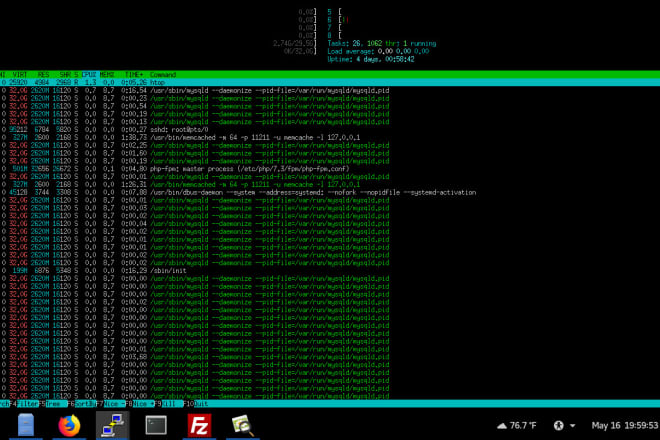Click the 76.7 °F temperature reading

523,426
